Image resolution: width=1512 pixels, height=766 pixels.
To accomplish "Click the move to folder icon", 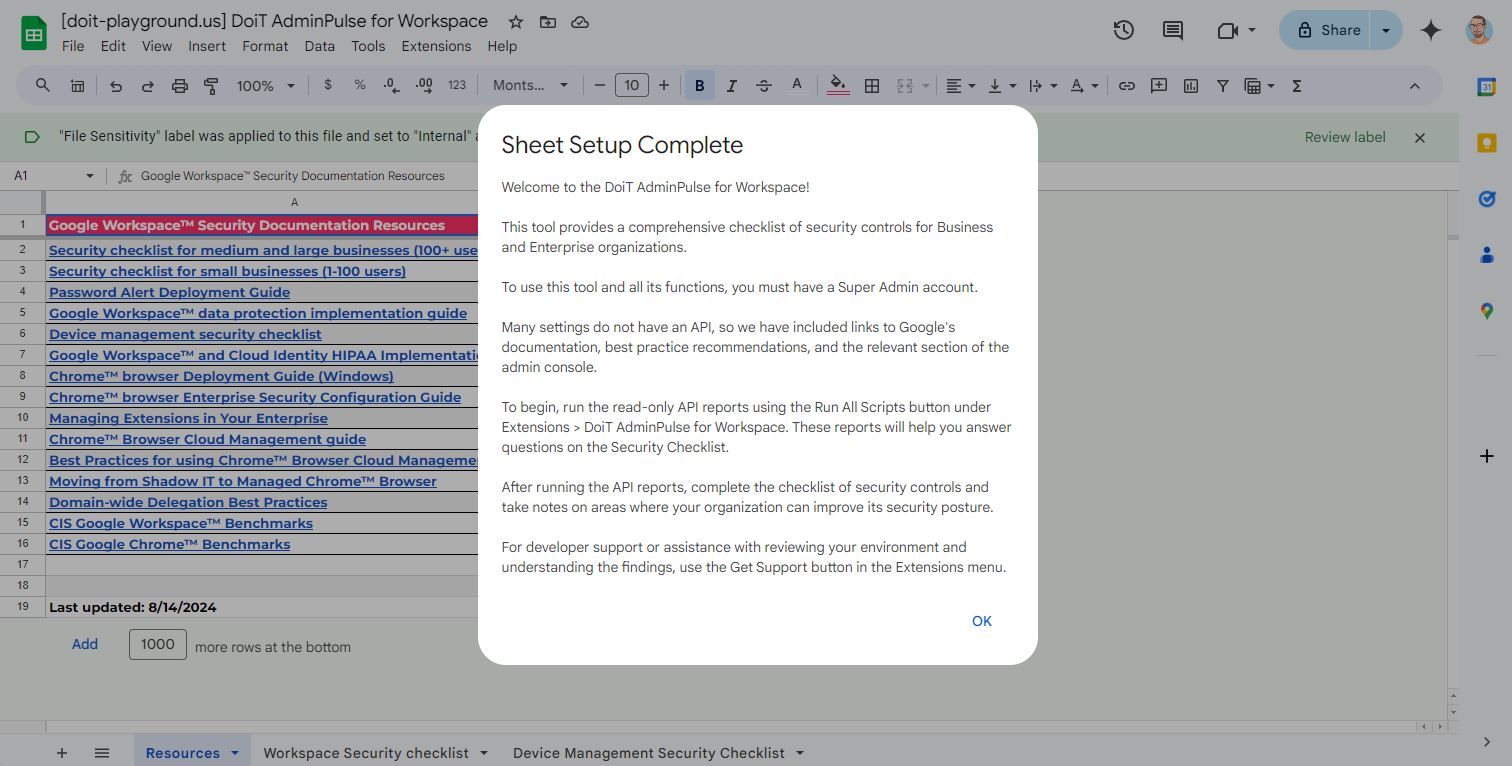I will pos(547,21).
